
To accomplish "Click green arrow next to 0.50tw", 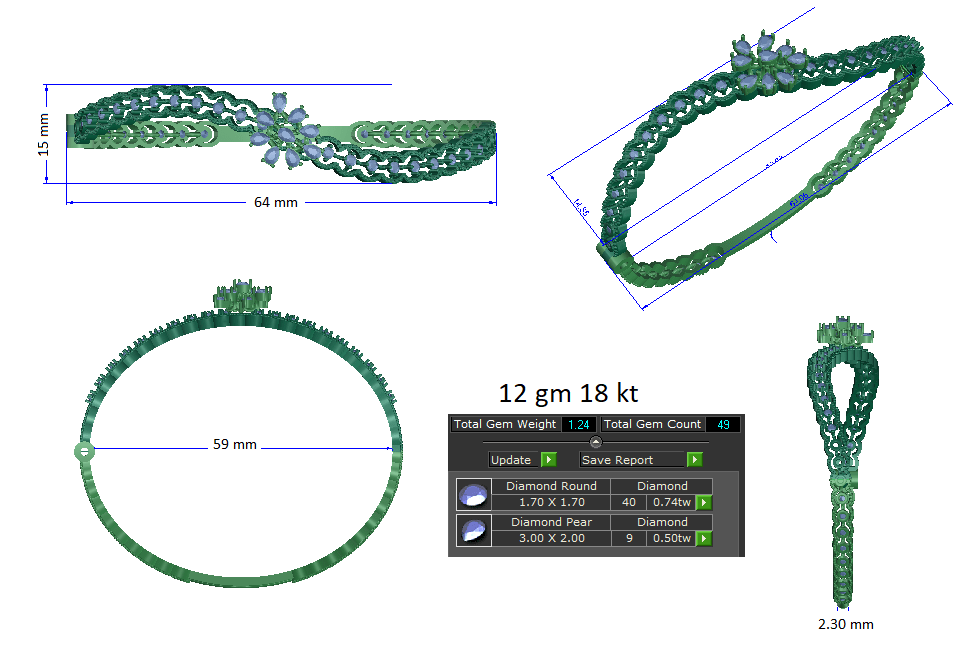I will (703, 539).
